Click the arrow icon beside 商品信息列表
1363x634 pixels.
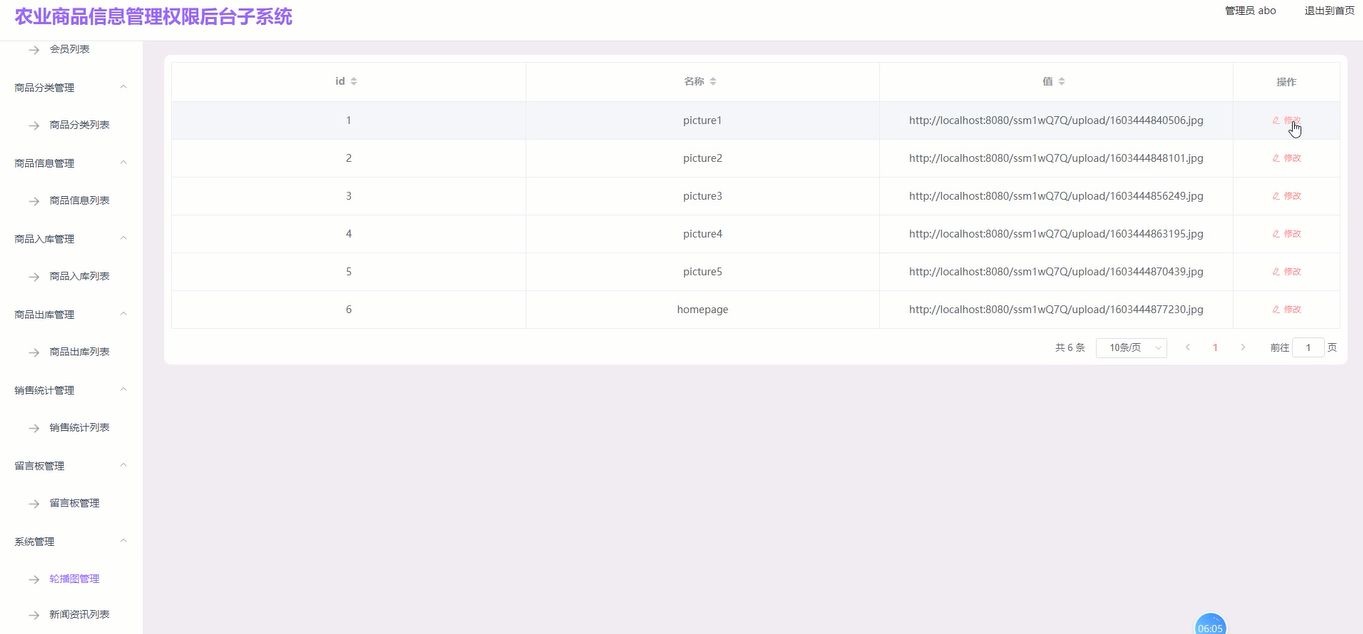(34, 201)
